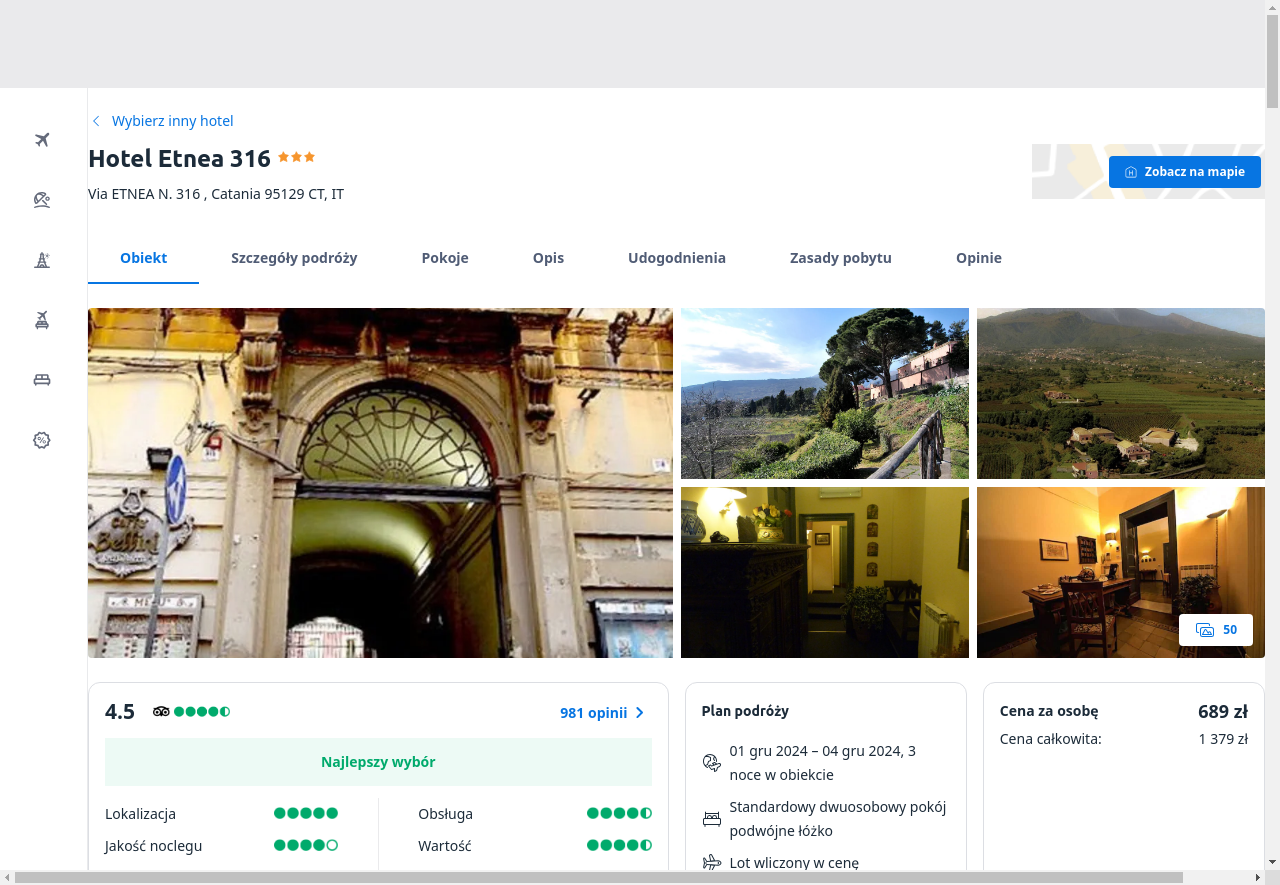Image resolution: width=1280 pixels, height=885 pixels.
Task: Click the Tripadvisor owl logo
Action: click(x=161, y=712)
